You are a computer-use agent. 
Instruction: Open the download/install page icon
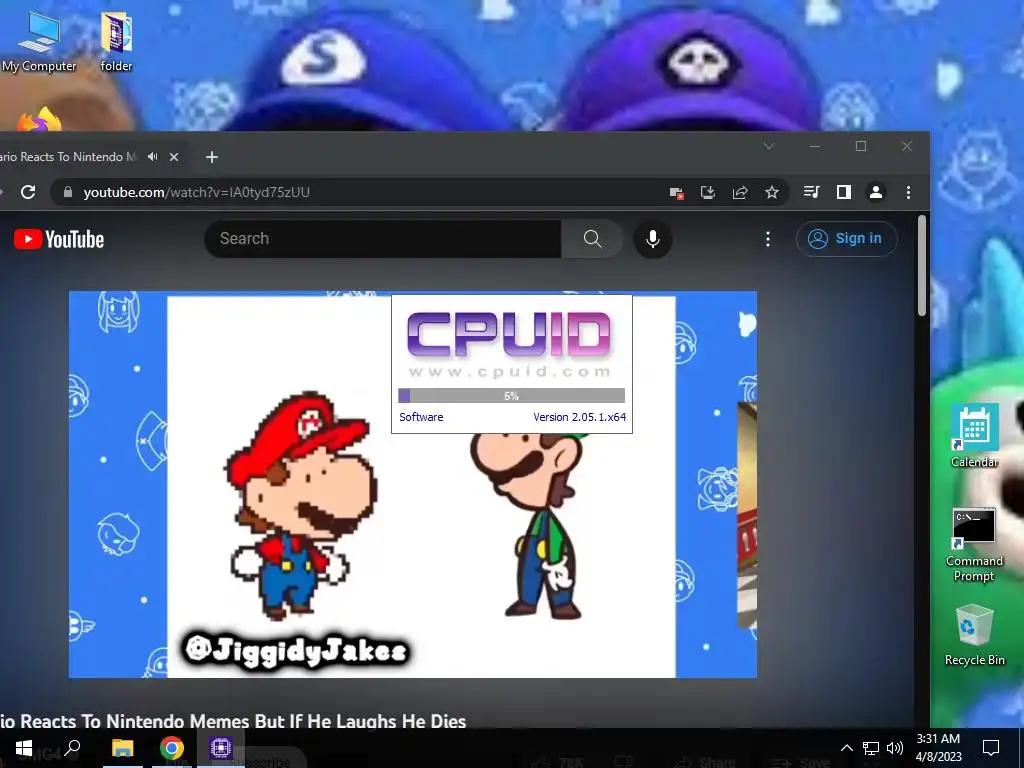tap(707, 192)
